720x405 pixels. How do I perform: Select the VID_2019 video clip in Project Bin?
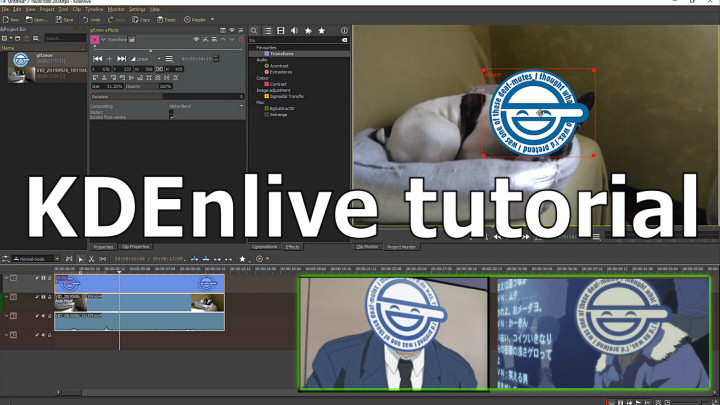pos(47,73)
